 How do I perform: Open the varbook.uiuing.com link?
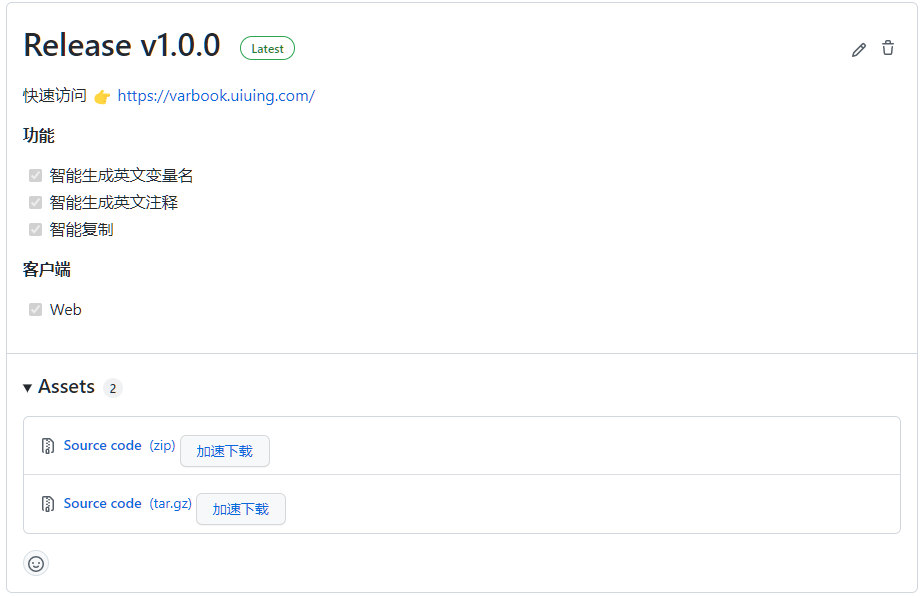(216, 96)
